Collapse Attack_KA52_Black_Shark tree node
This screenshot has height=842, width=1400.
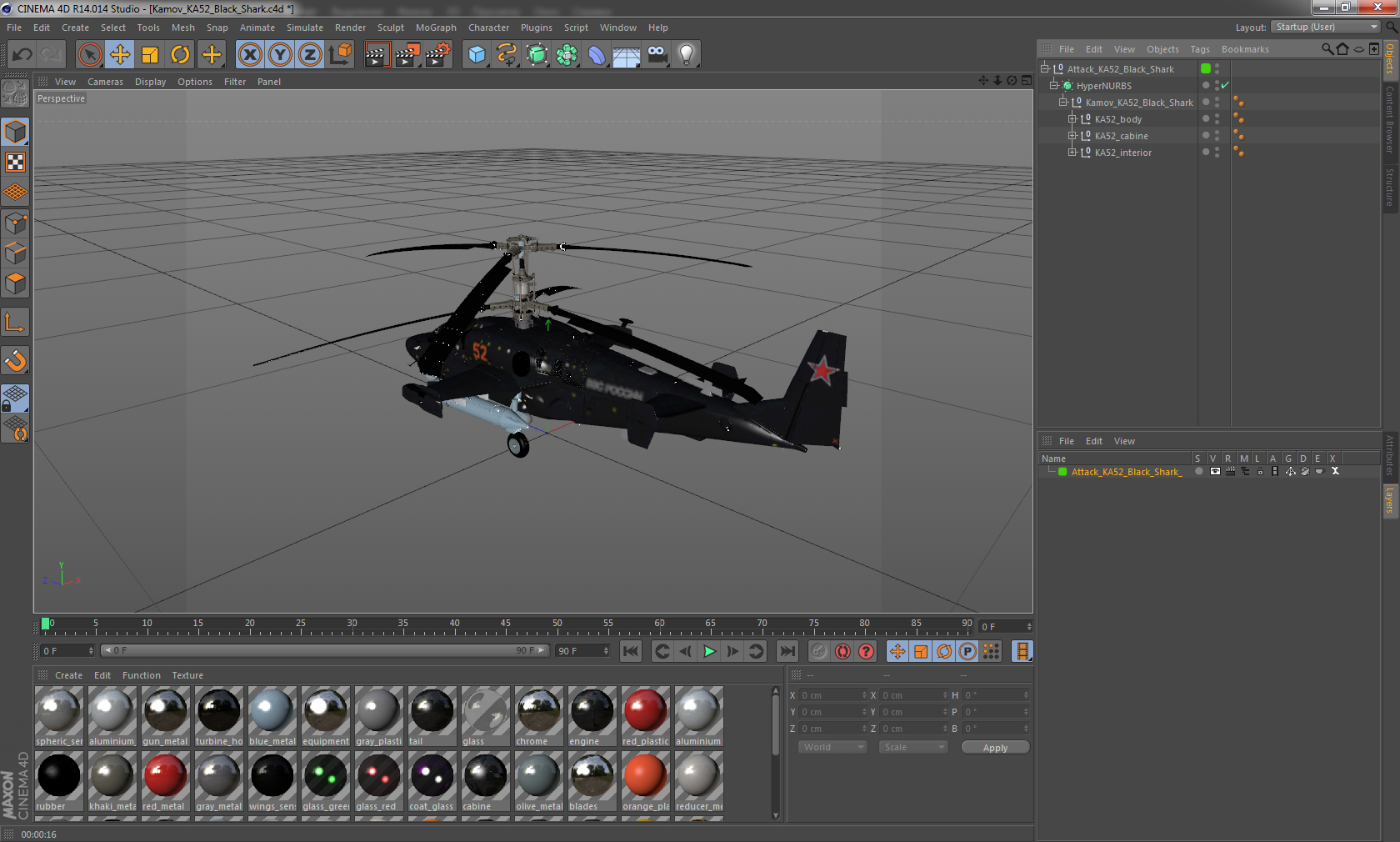(1044, 68)
